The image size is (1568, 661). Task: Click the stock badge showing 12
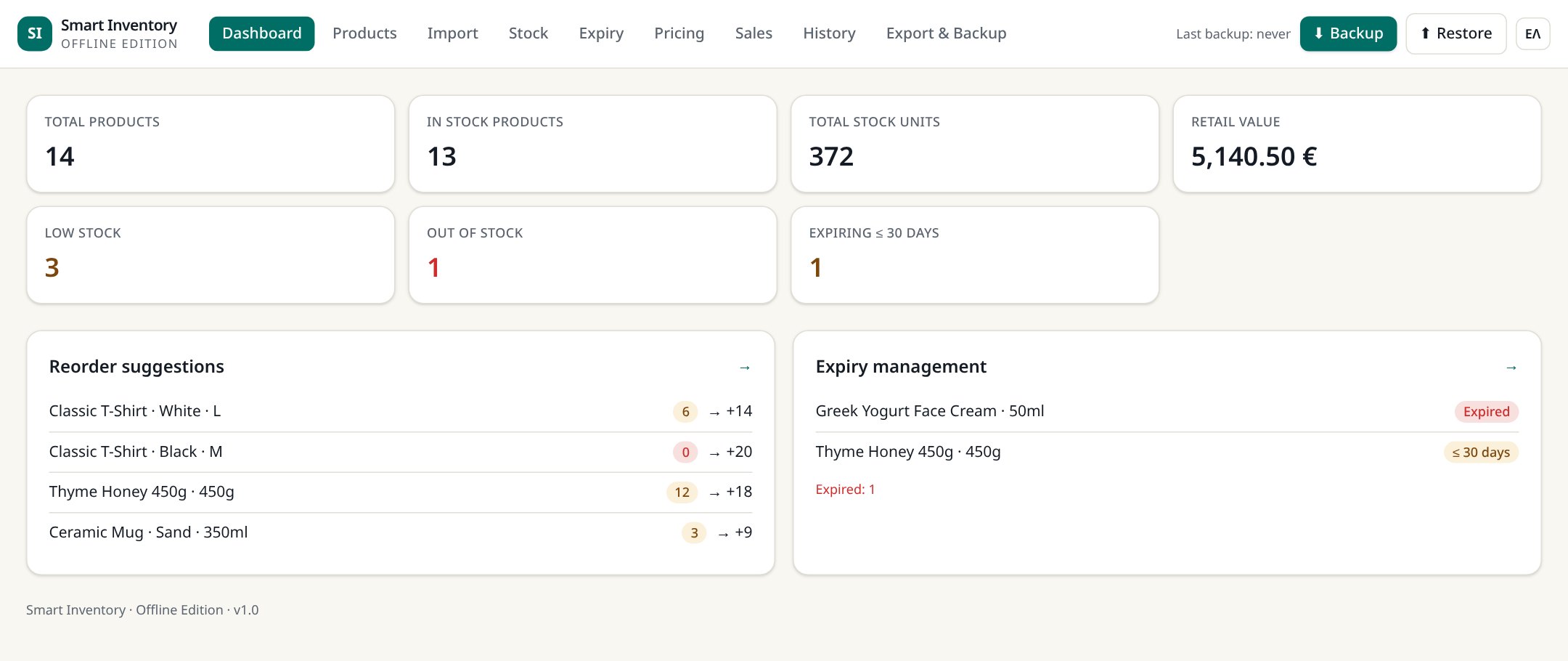pyautogui.click(x=682, y=492)
